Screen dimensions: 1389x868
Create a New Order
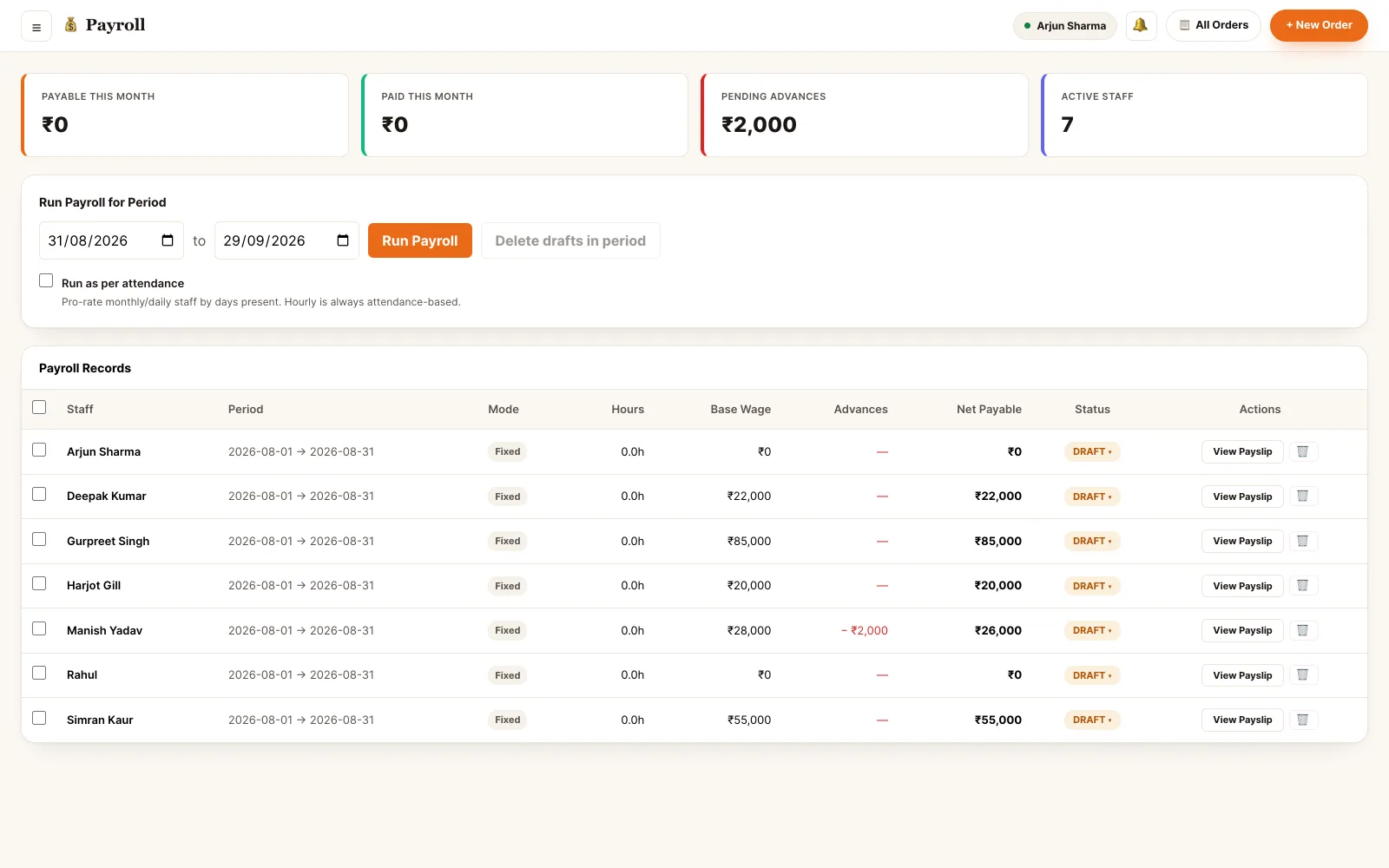coord(1319,25)
